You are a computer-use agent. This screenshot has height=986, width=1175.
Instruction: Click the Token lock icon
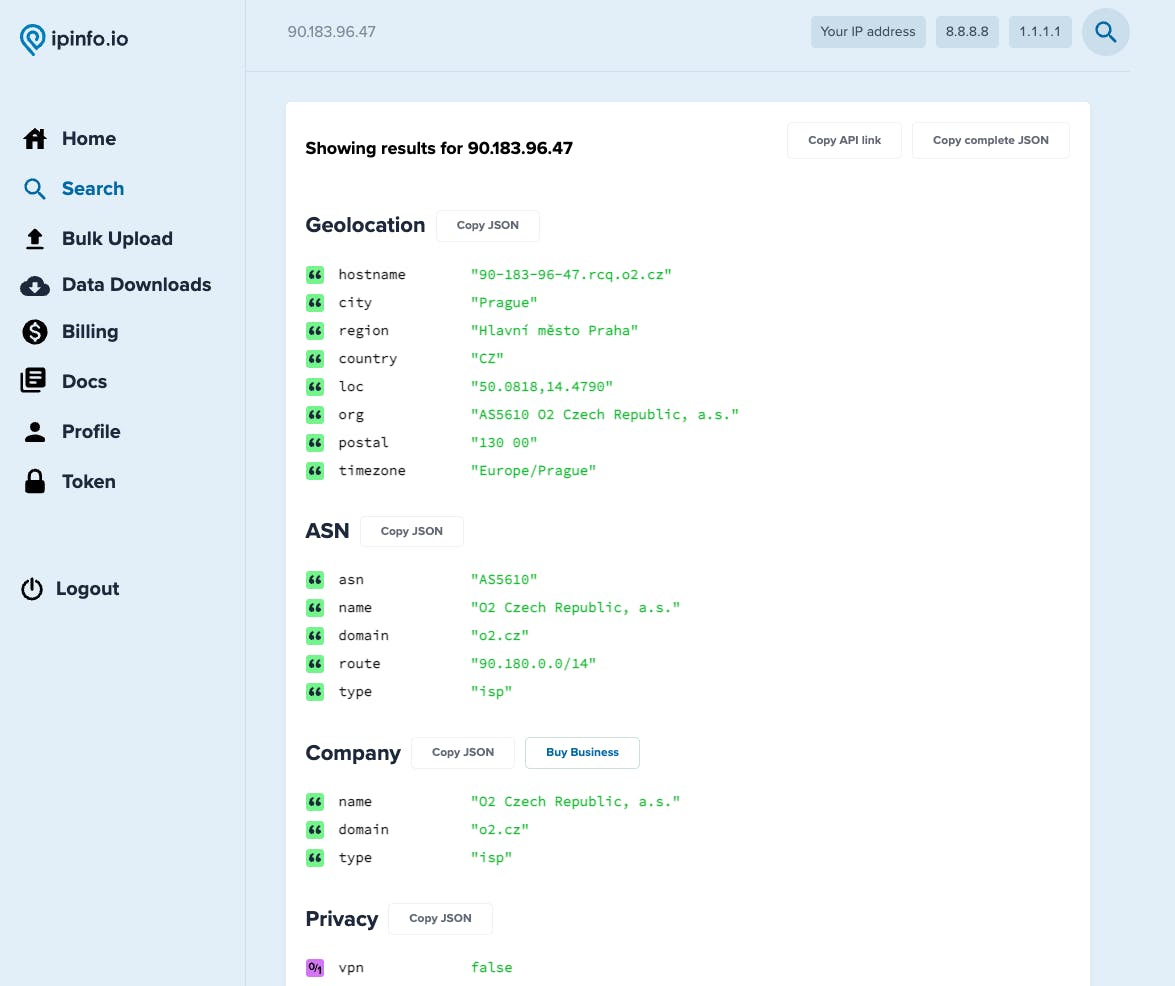(34, 481)
